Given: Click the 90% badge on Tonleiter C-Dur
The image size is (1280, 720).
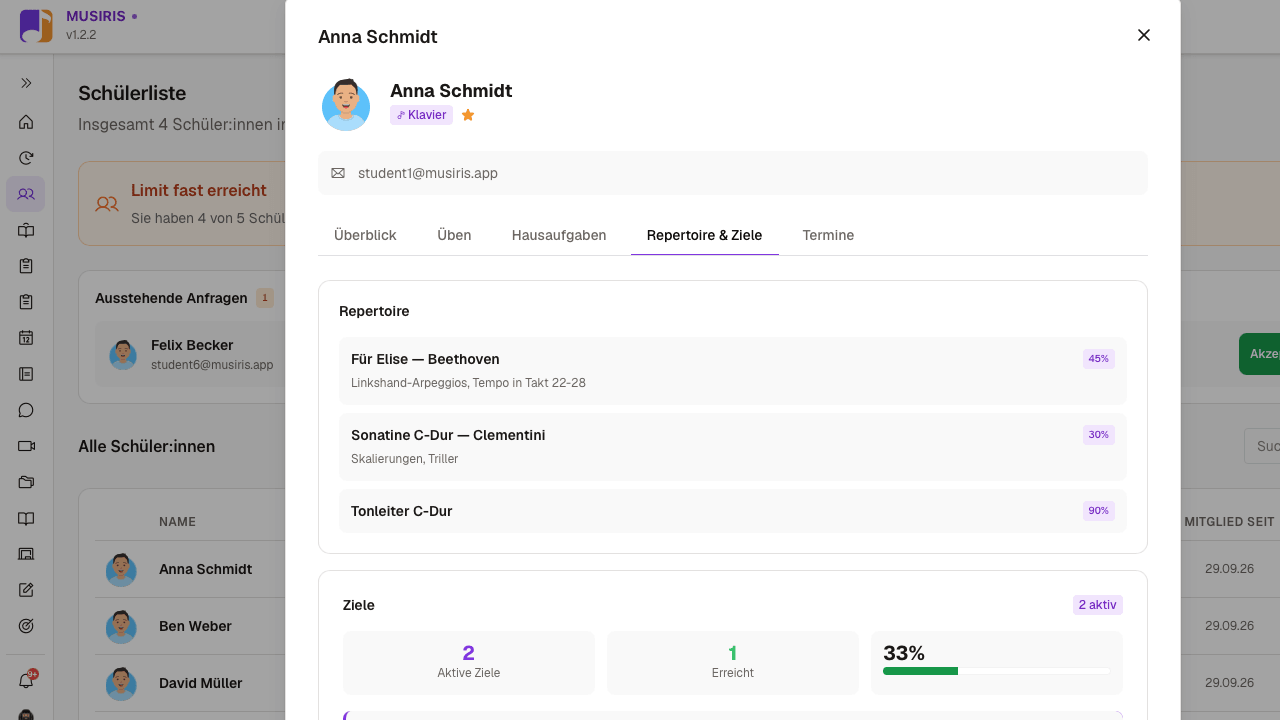Looking at the screenshot, I should coord(1098,511).
